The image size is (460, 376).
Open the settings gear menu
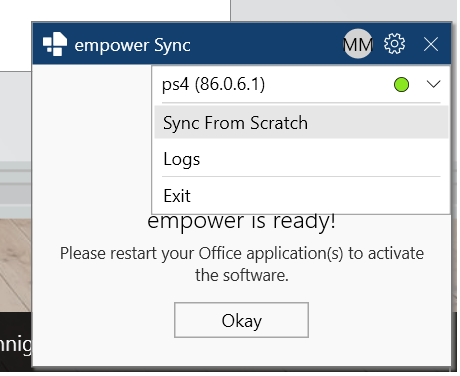point(394,44)
